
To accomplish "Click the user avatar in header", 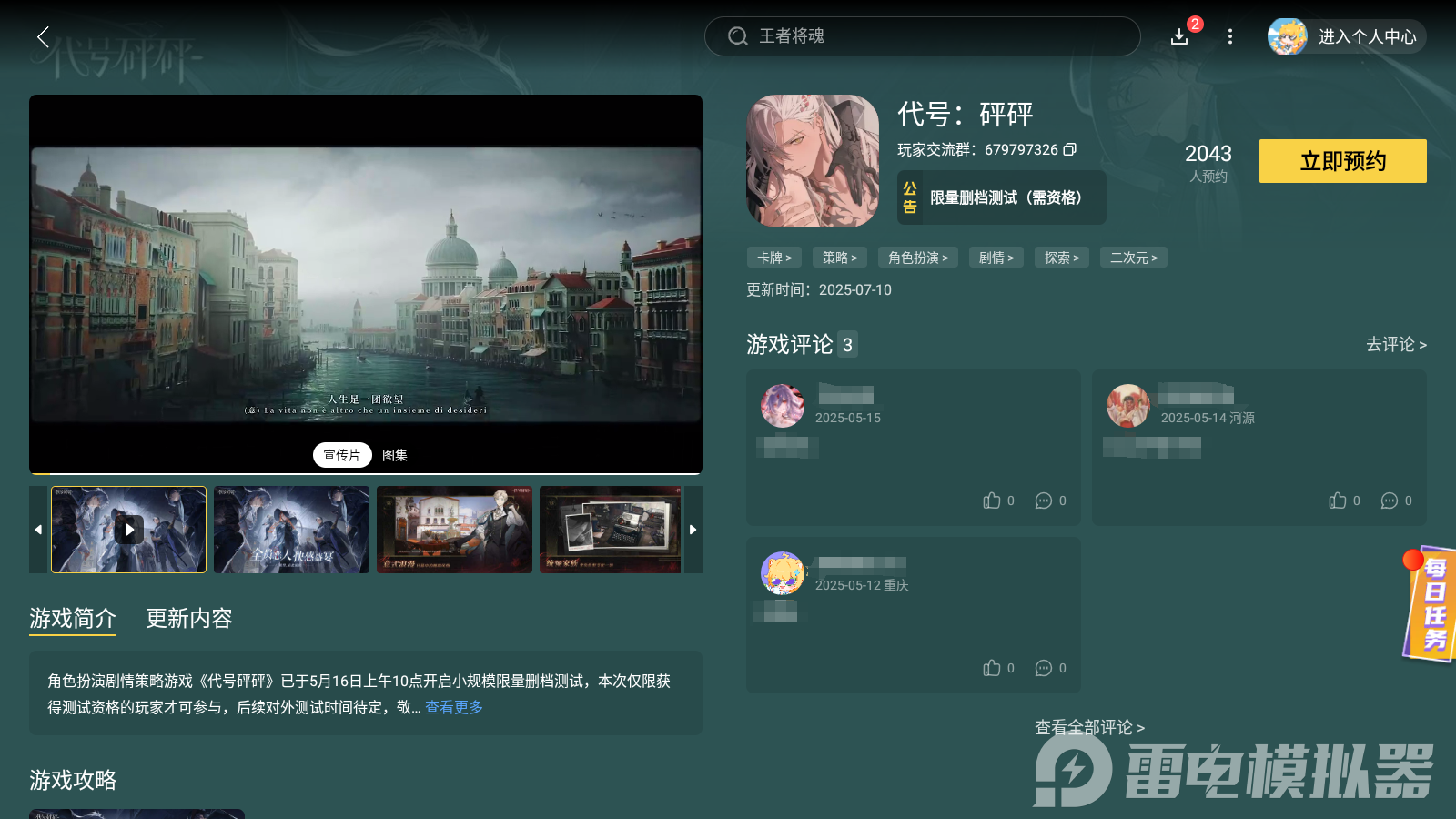I will pyautogui.click(x=1288, y=36).
